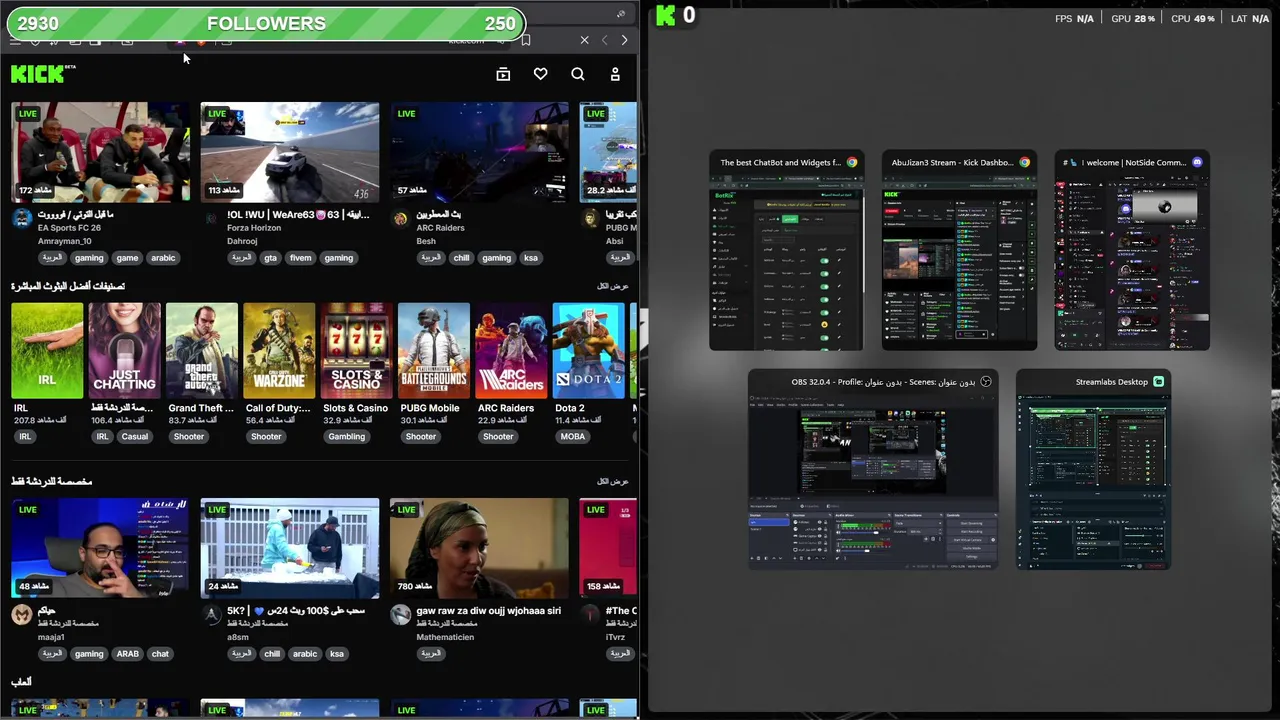The height and width of the screenshot is (720, 1280).
Task: Open the ARC Raiders category cover
Action: pyautogui.click(x=511, y=350)
